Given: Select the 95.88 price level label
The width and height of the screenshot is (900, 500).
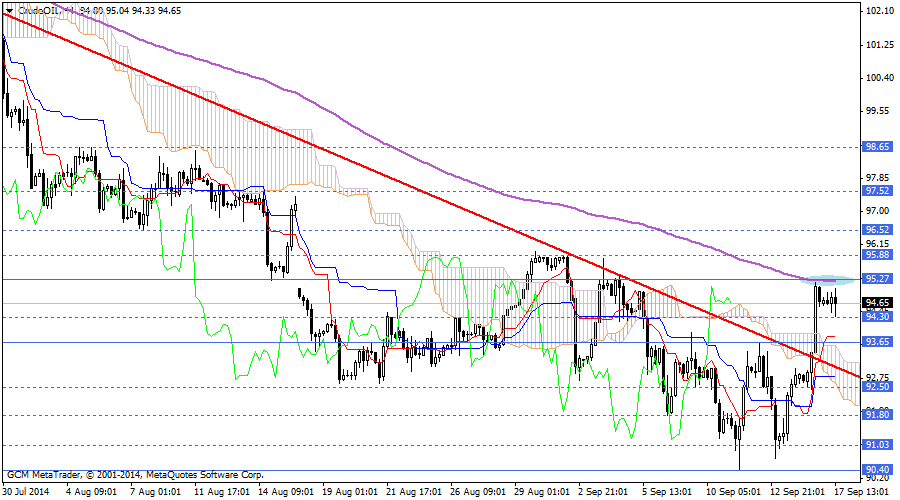Looking at the screenshot, I should click(878, 255).
